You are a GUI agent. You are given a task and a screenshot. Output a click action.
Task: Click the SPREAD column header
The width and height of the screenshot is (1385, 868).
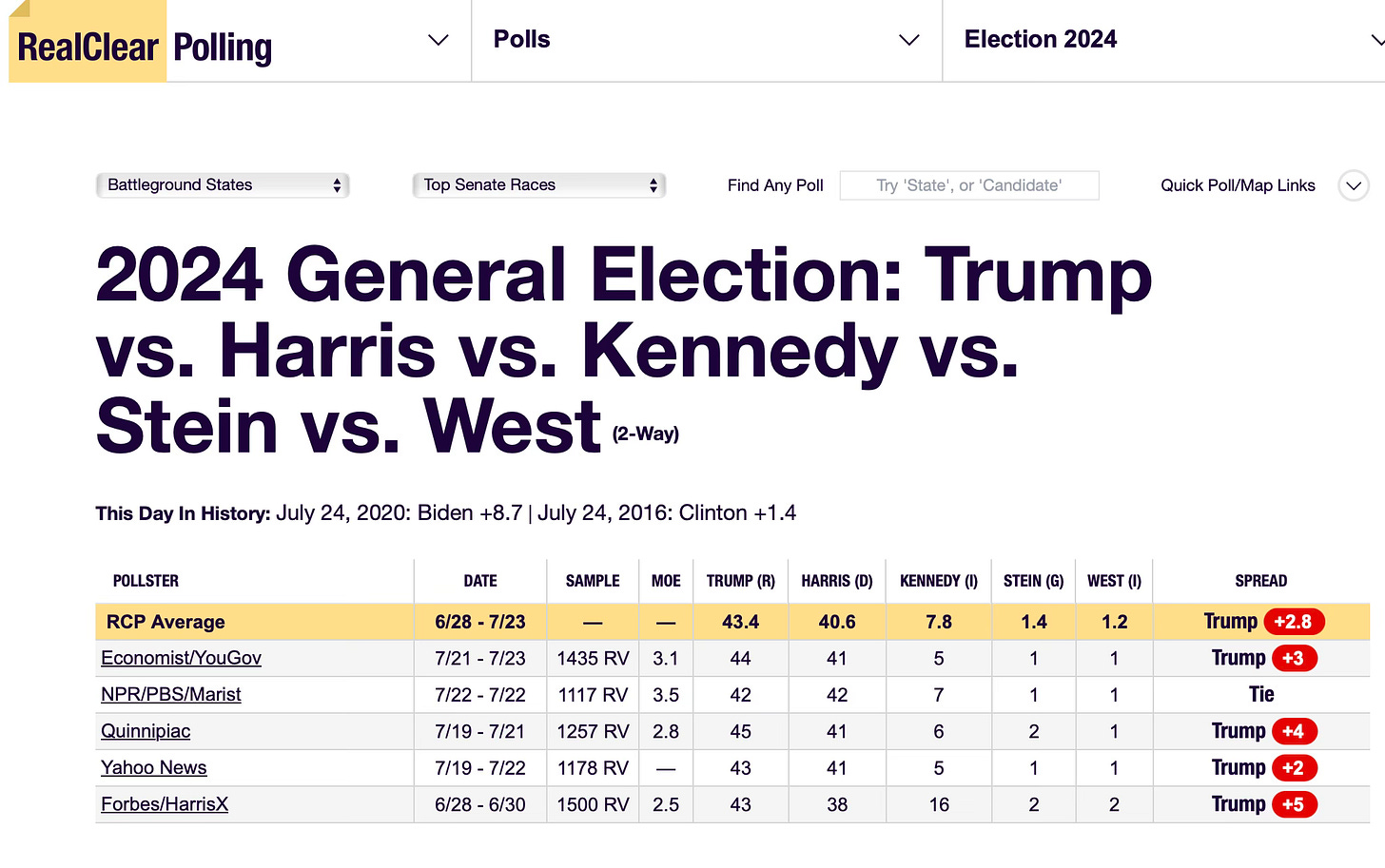click(1260, 581)
